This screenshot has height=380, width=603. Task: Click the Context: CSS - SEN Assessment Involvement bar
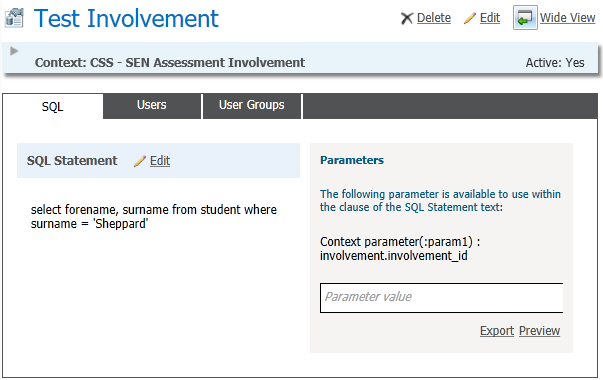(x=300, y=58)
